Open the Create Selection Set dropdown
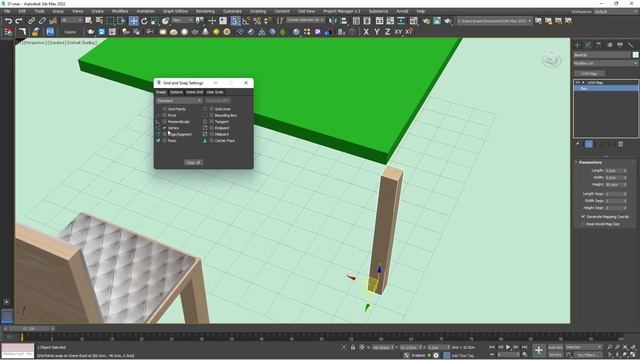 pyautogui.click(x=305, y=20)
